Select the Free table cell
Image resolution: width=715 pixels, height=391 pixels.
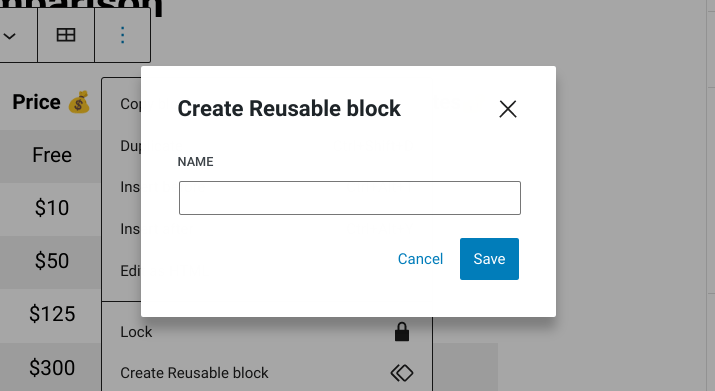click(x=50, y=156)
